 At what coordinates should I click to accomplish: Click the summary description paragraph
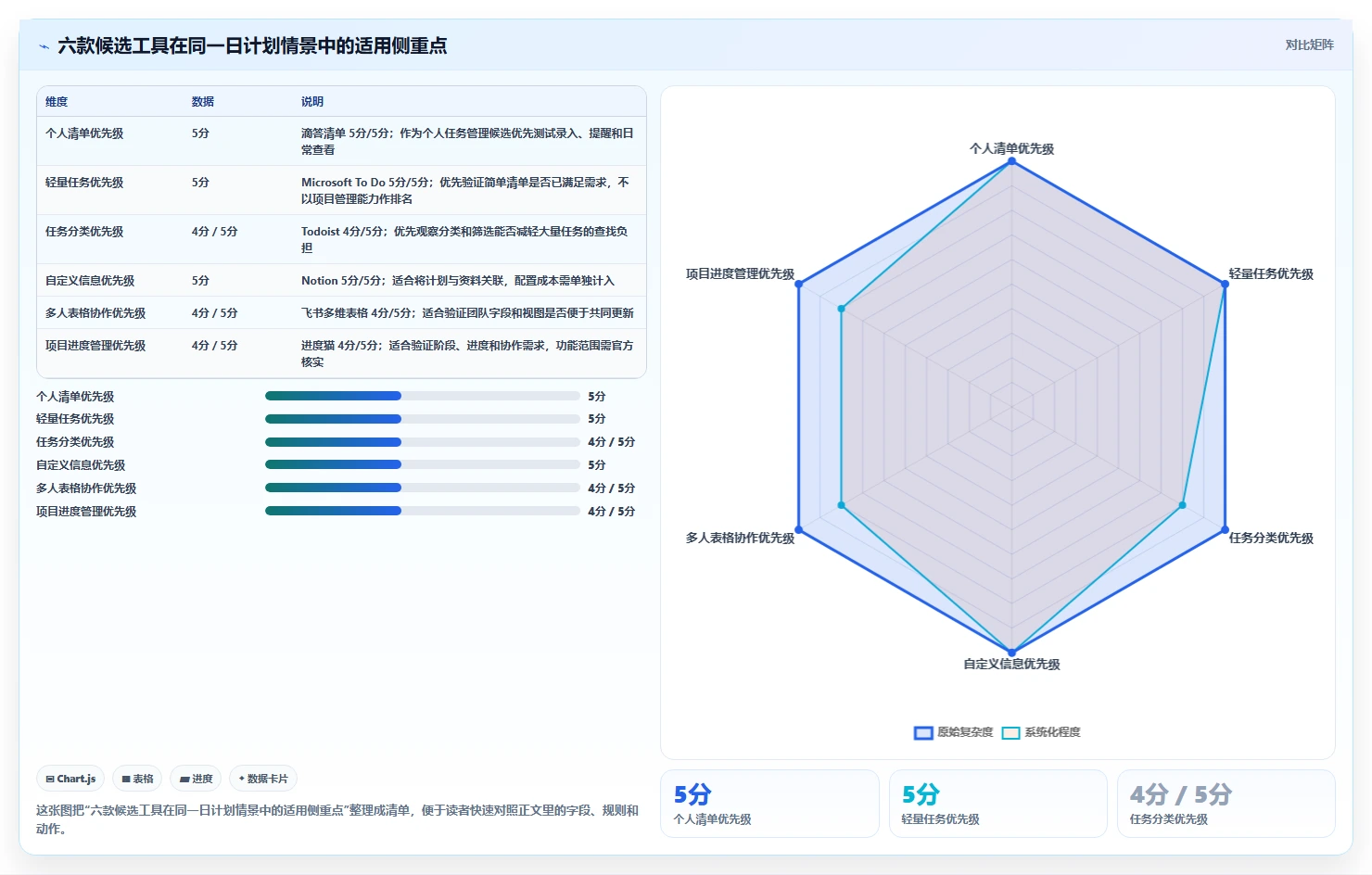(337, 819)
